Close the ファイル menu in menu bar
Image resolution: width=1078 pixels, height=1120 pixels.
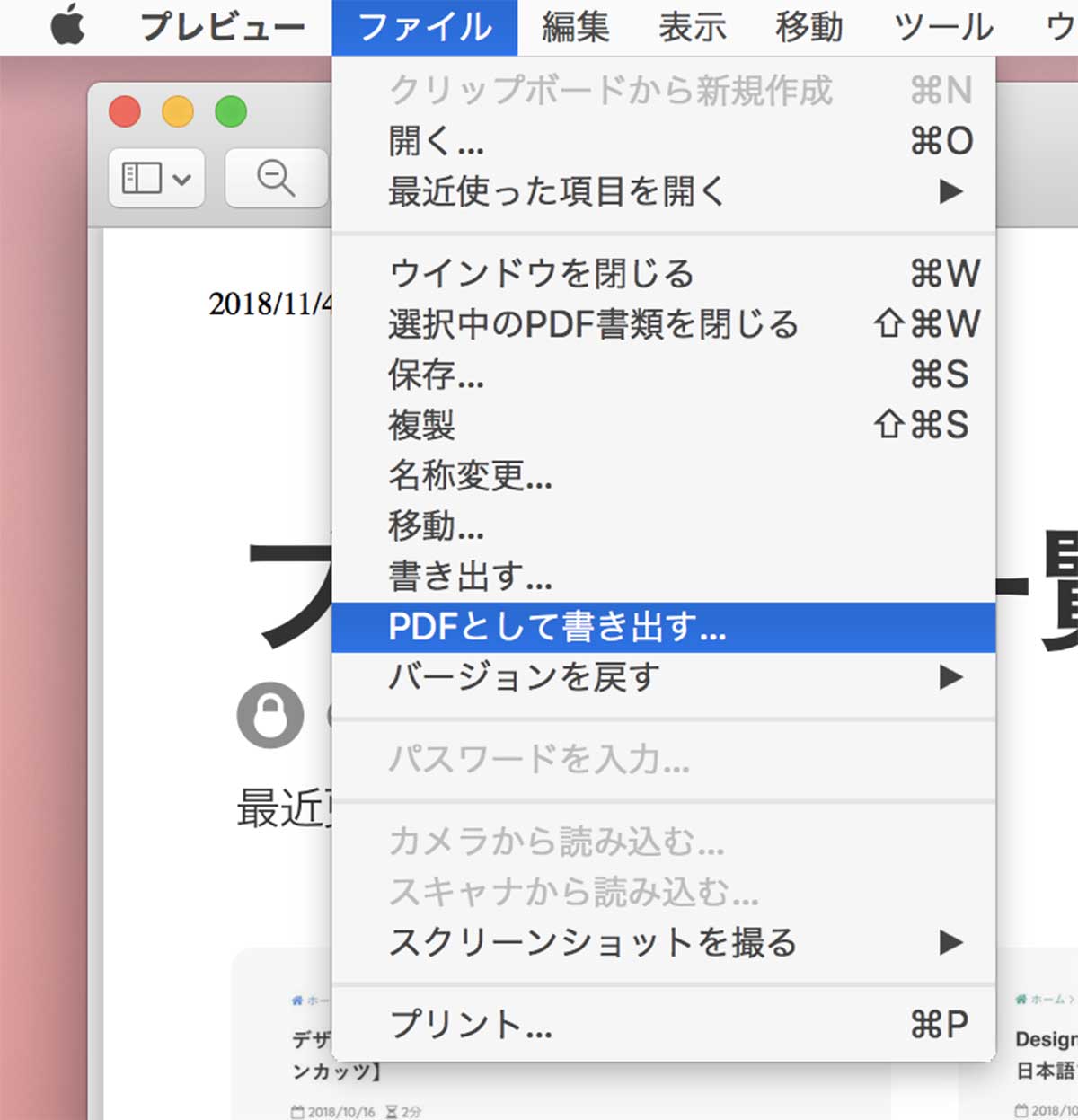tap(425, 28)
